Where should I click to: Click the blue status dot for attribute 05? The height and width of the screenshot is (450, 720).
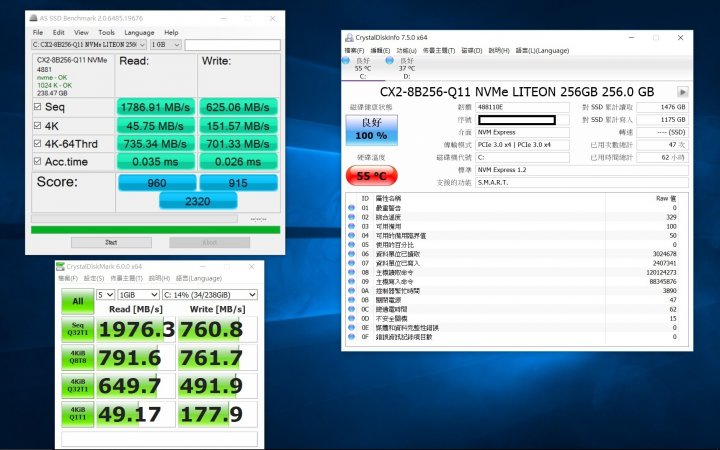tap(351, 244)
